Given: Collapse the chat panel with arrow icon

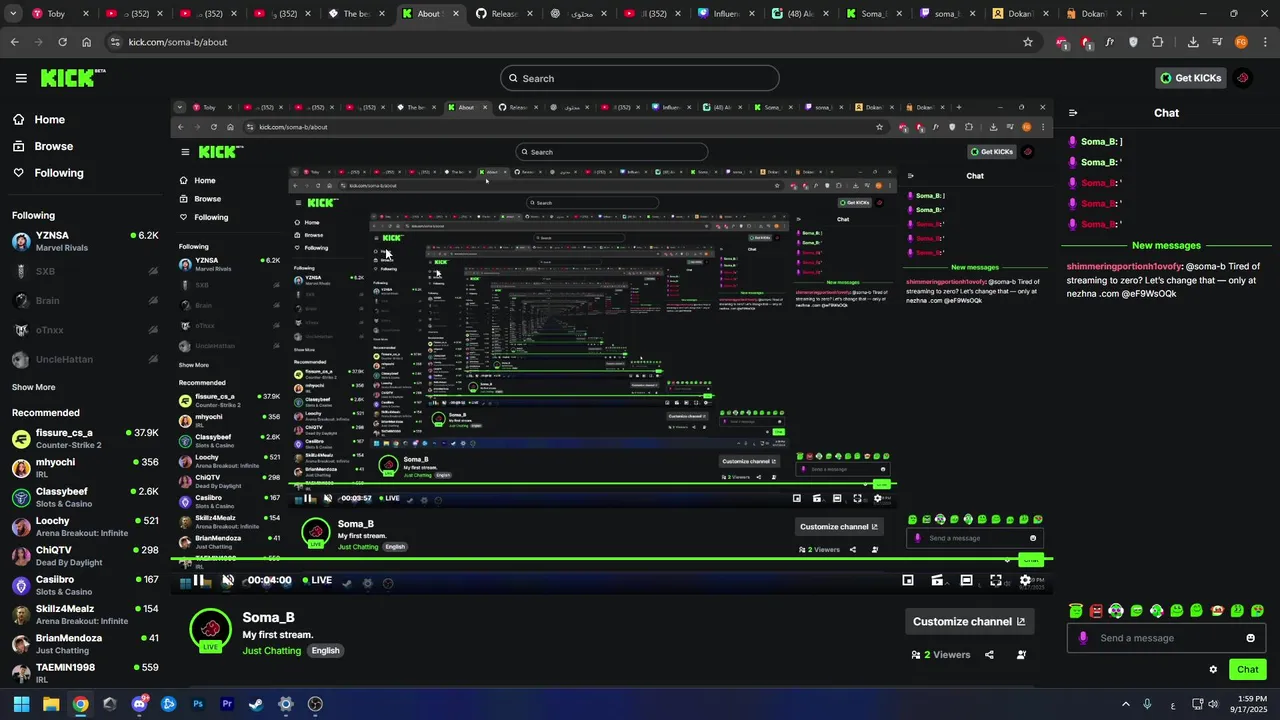Looking at the screenshot, I should pos(1073,113).
